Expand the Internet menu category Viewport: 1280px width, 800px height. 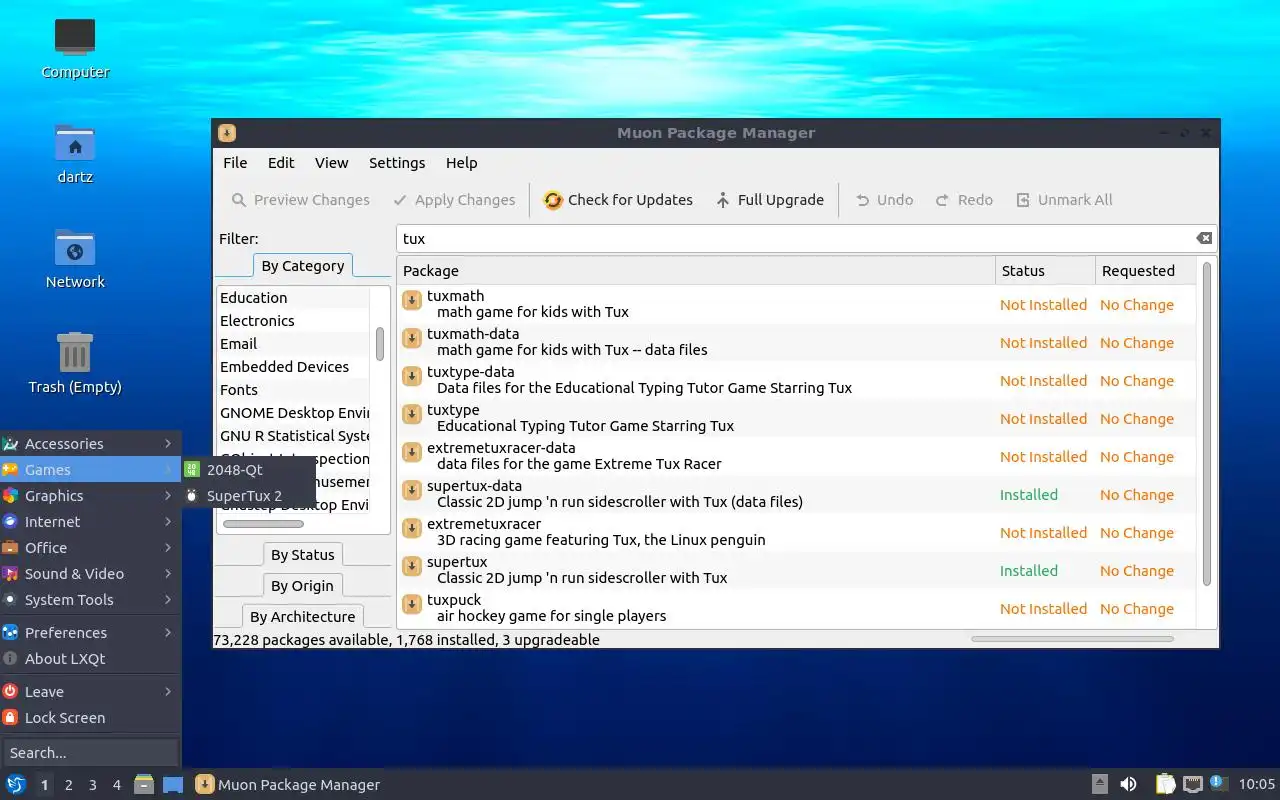click(x=90, y=522)
